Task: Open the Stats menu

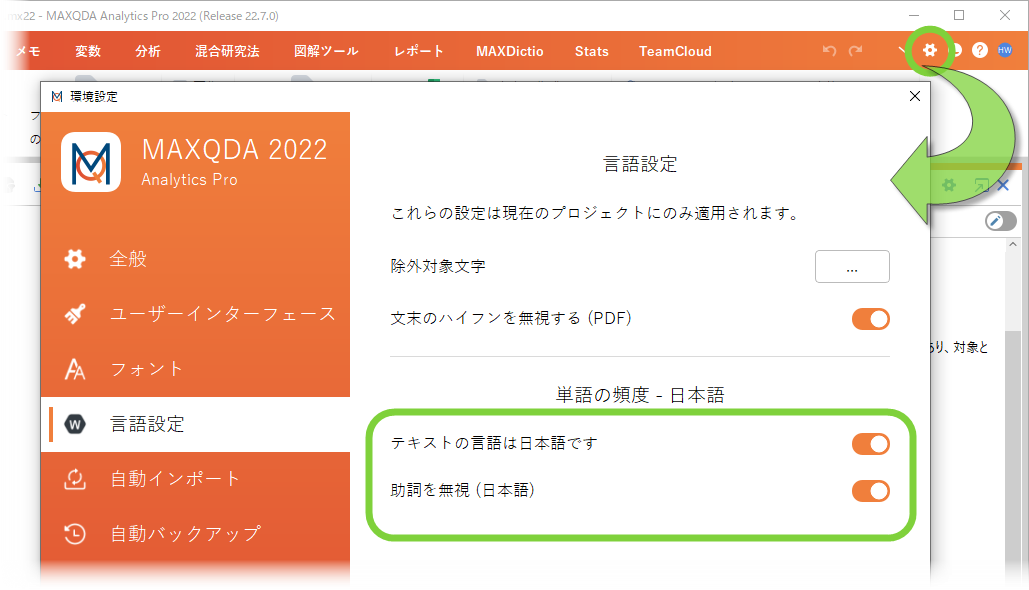Action: coord(592,51)
